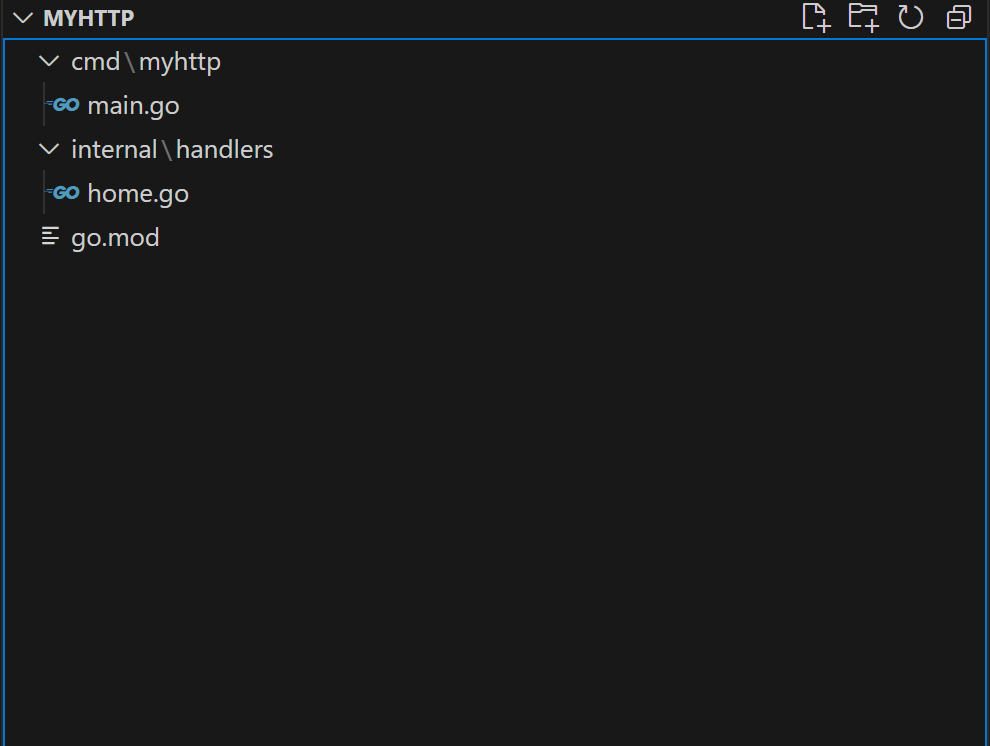Collapse the cmd\myhttp folder chevron
The width and height of the screenshot is (990, 746).
click(48, 62)
